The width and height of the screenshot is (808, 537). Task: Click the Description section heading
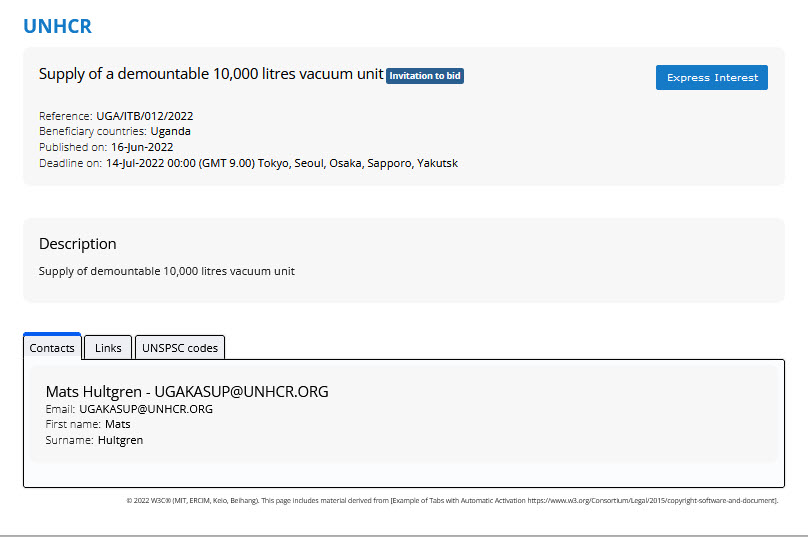click(77, 244)
